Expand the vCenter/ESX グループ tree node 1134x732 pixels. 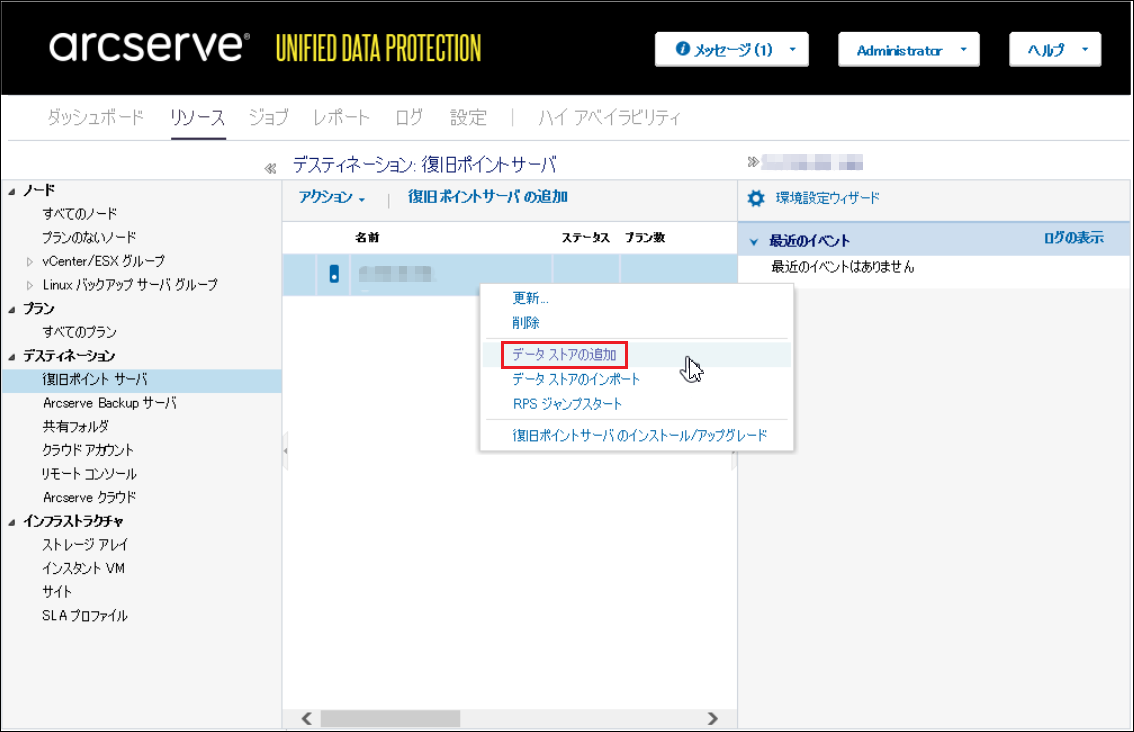coord(30,262)
